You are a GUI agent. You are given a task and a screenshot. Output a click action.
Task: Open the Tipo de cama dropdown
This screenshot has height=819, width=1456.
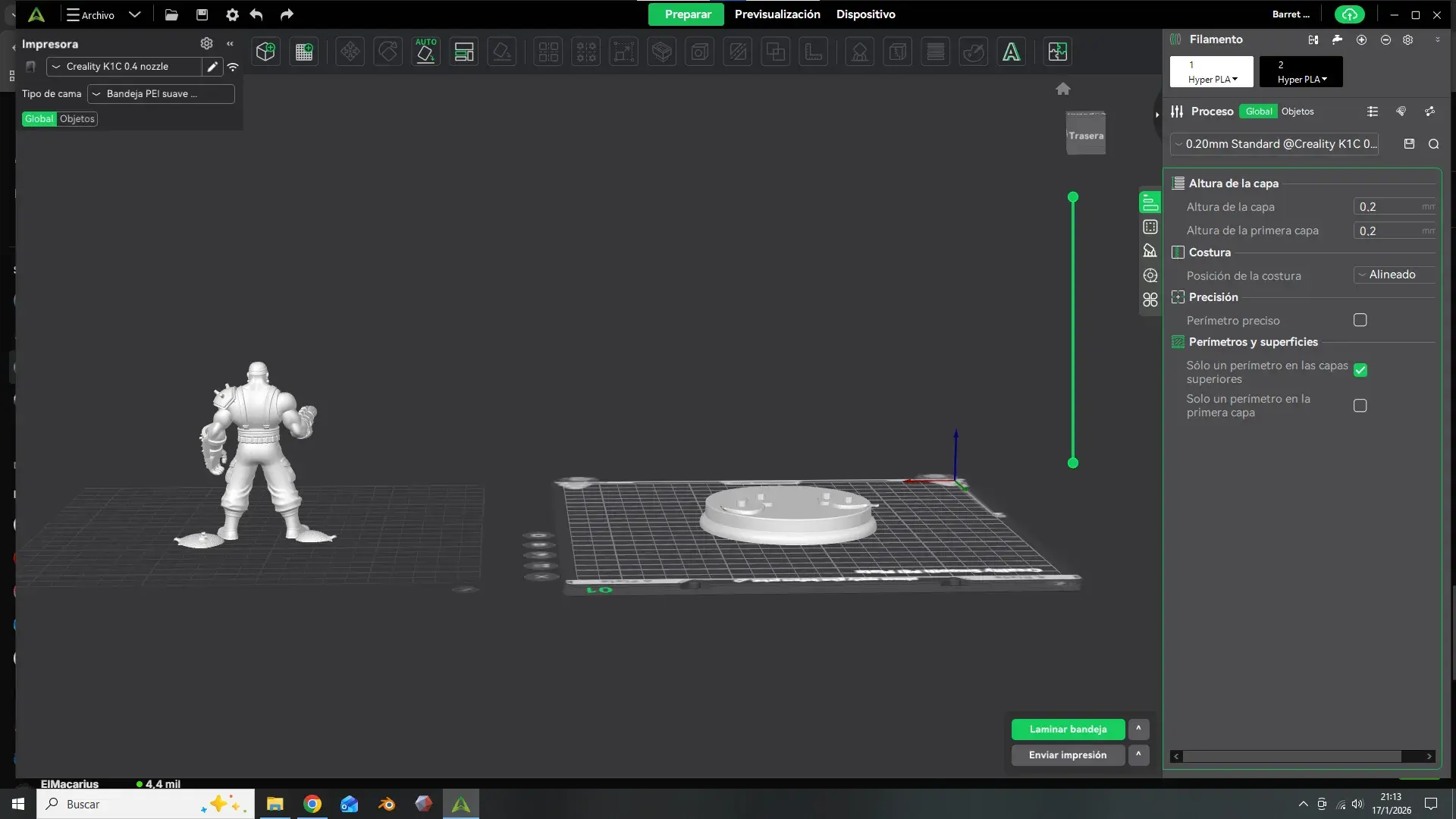coord(160,94)
